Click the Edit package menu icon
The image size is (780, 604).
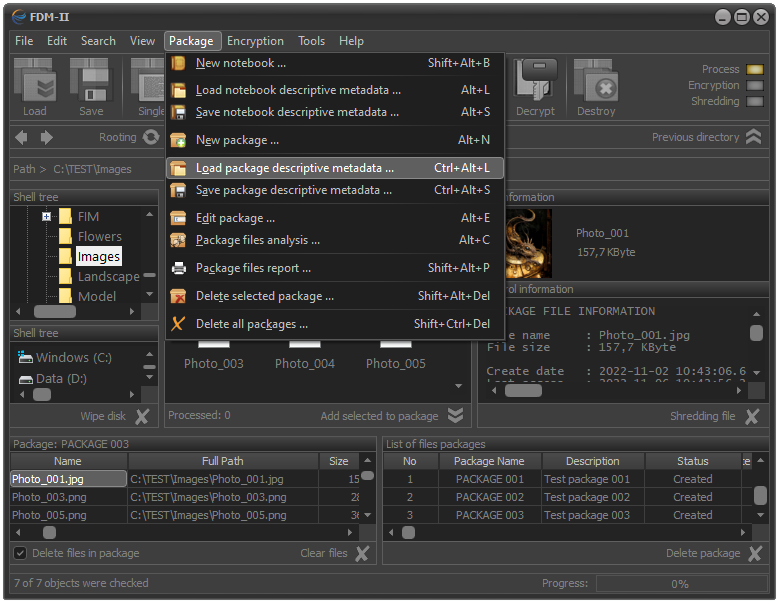click(178, 218)
